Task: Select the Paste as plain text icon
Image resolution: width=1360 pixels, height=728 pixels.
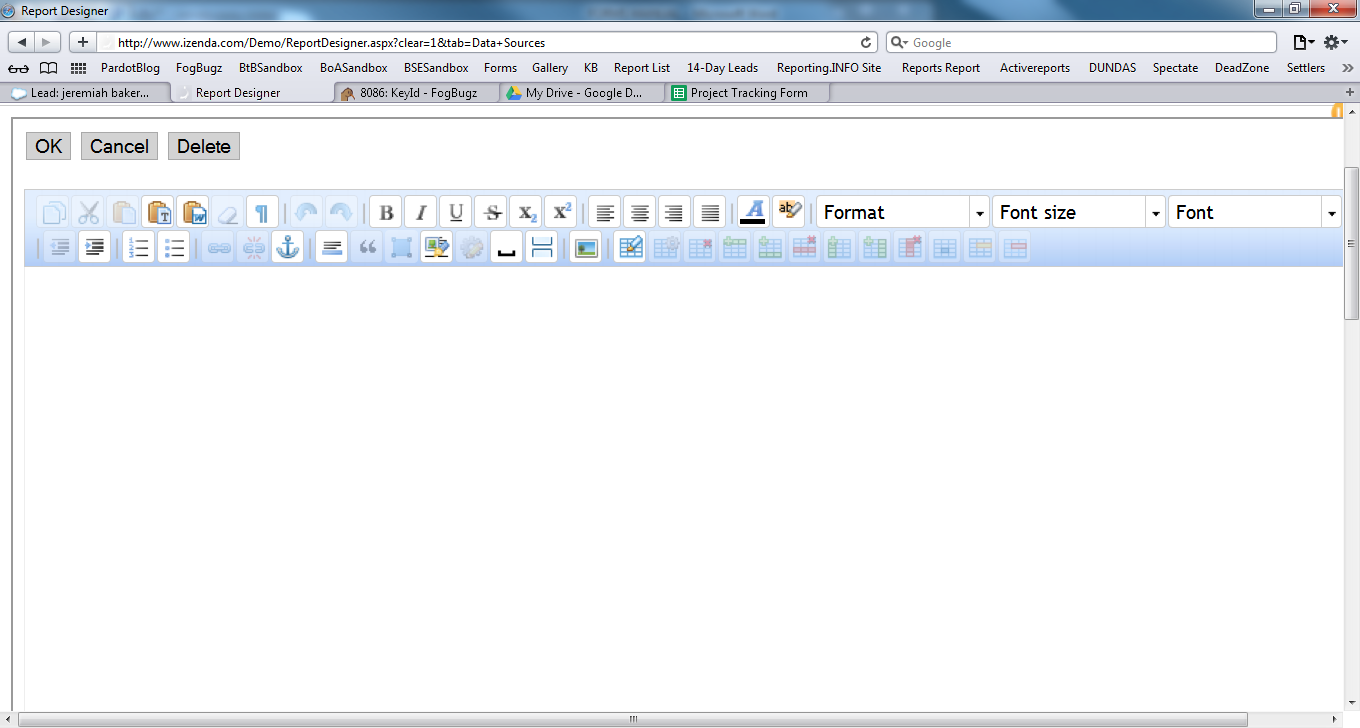Action: pos(158,212)
